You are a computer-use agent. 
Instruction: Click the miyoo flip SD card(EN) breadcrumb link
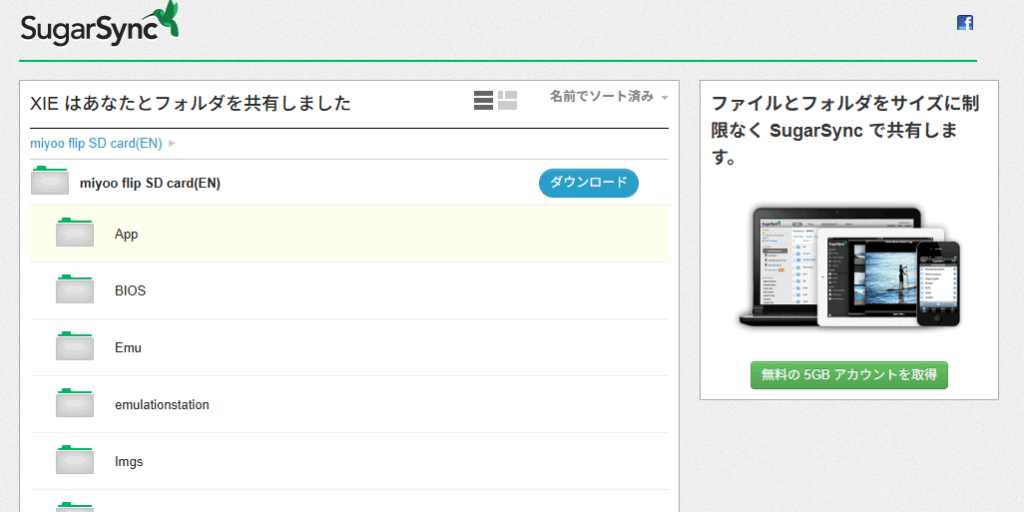(96, 144)
